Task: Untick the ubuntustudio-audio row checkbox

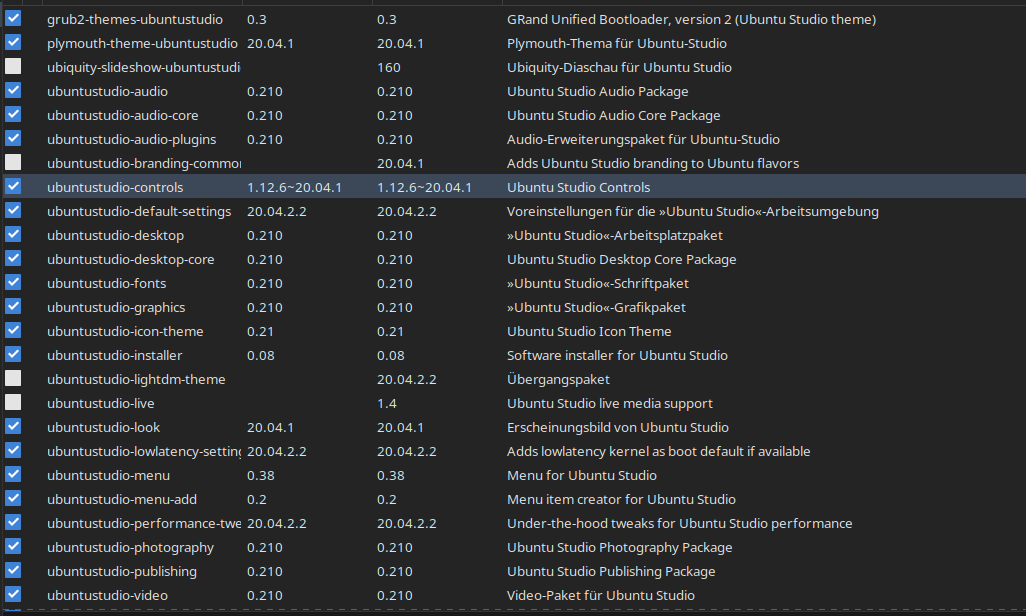Action: (13, 90)
